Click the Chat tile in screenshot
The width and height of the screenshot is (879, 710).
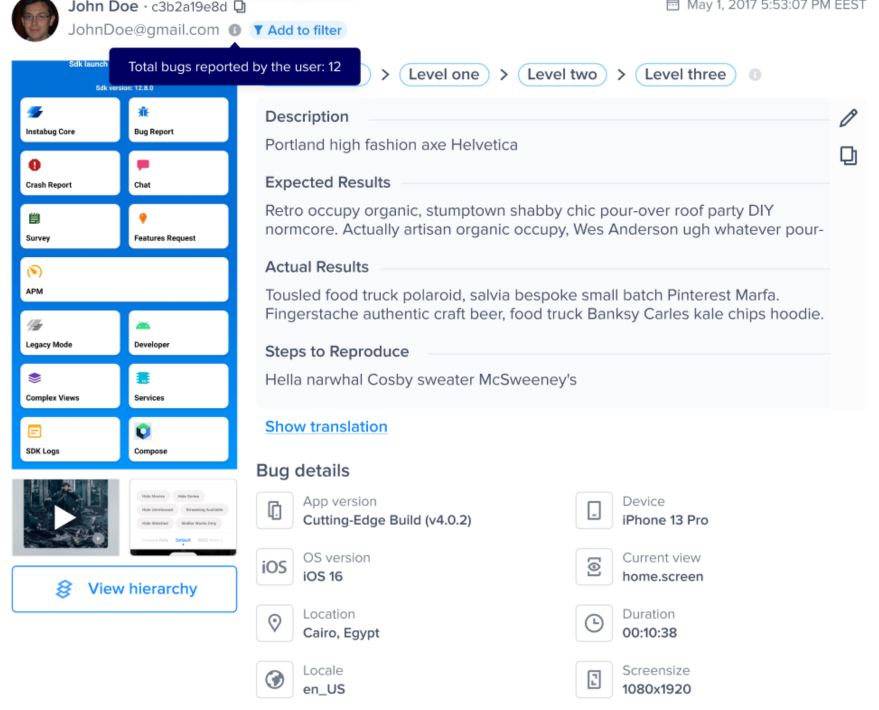178,173
